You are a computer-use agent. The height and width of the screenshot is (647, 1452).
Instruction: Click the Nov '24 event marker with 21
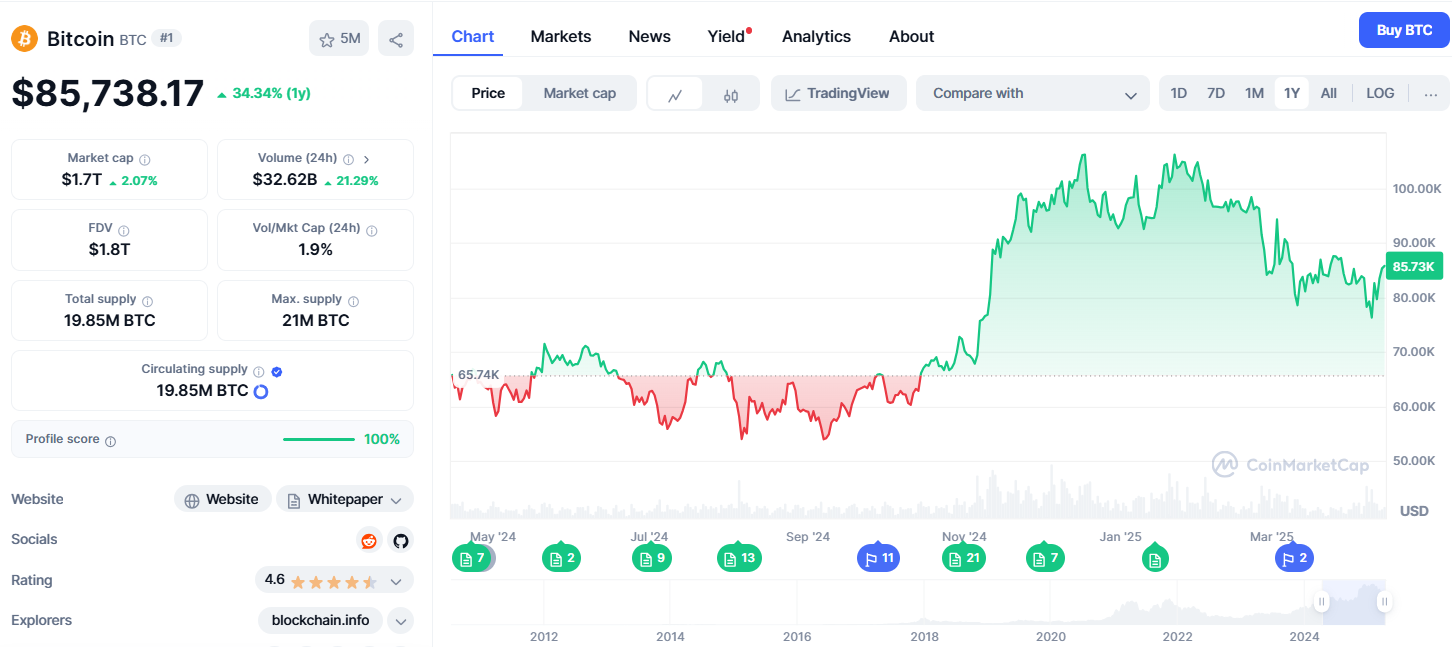(964, 558)
